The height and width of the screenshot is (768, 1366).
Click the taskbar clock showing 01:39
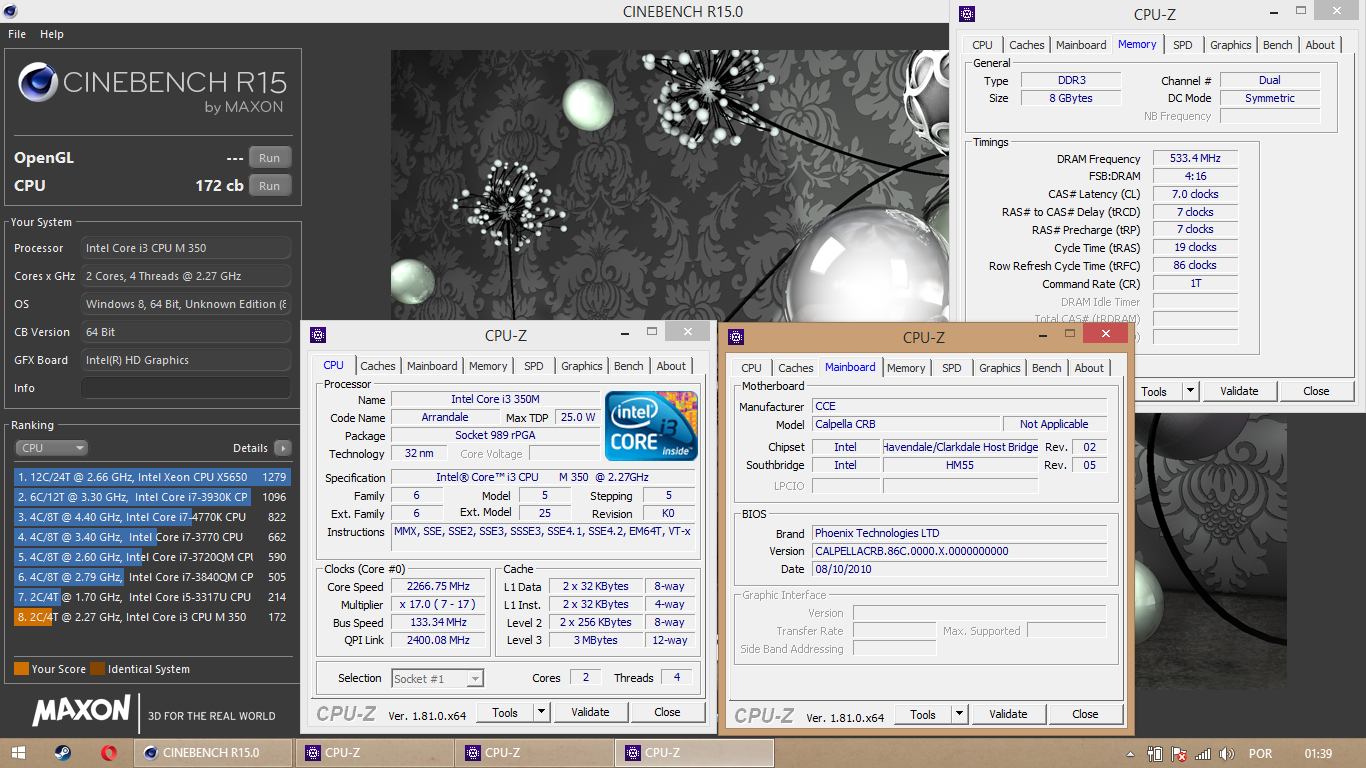point(1318,754)
